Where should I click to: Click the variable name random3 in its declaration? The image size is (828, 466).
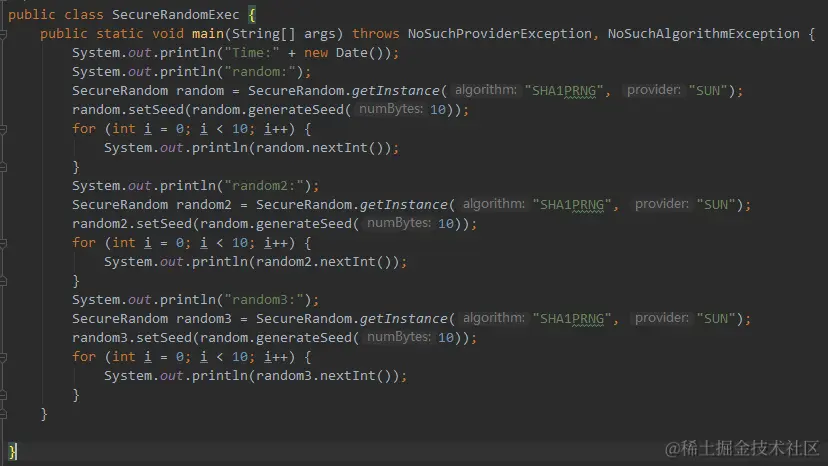pyautogui.click(x=204, y=319)
